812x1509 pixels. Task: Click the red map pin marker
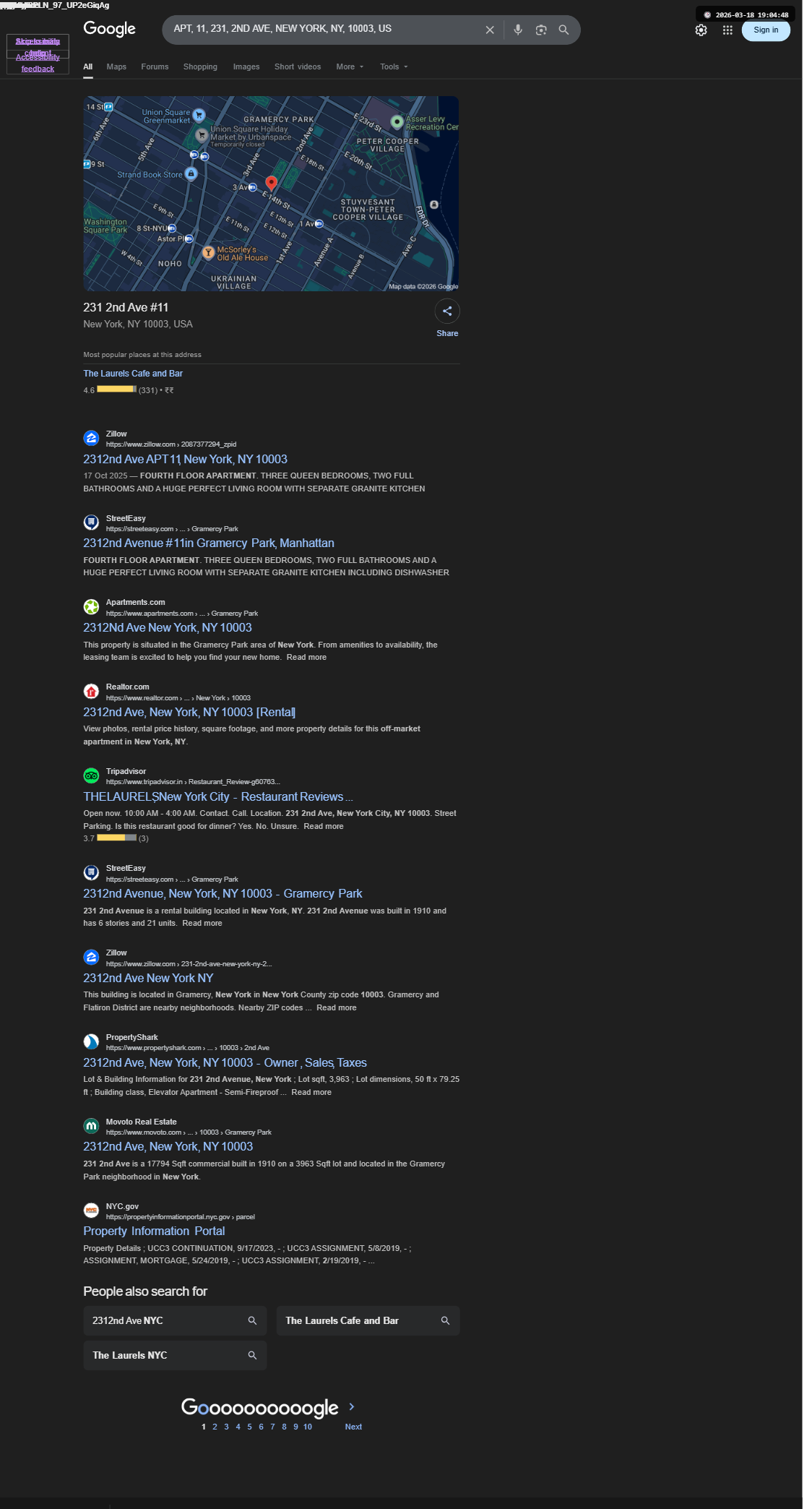click(272, 183)
